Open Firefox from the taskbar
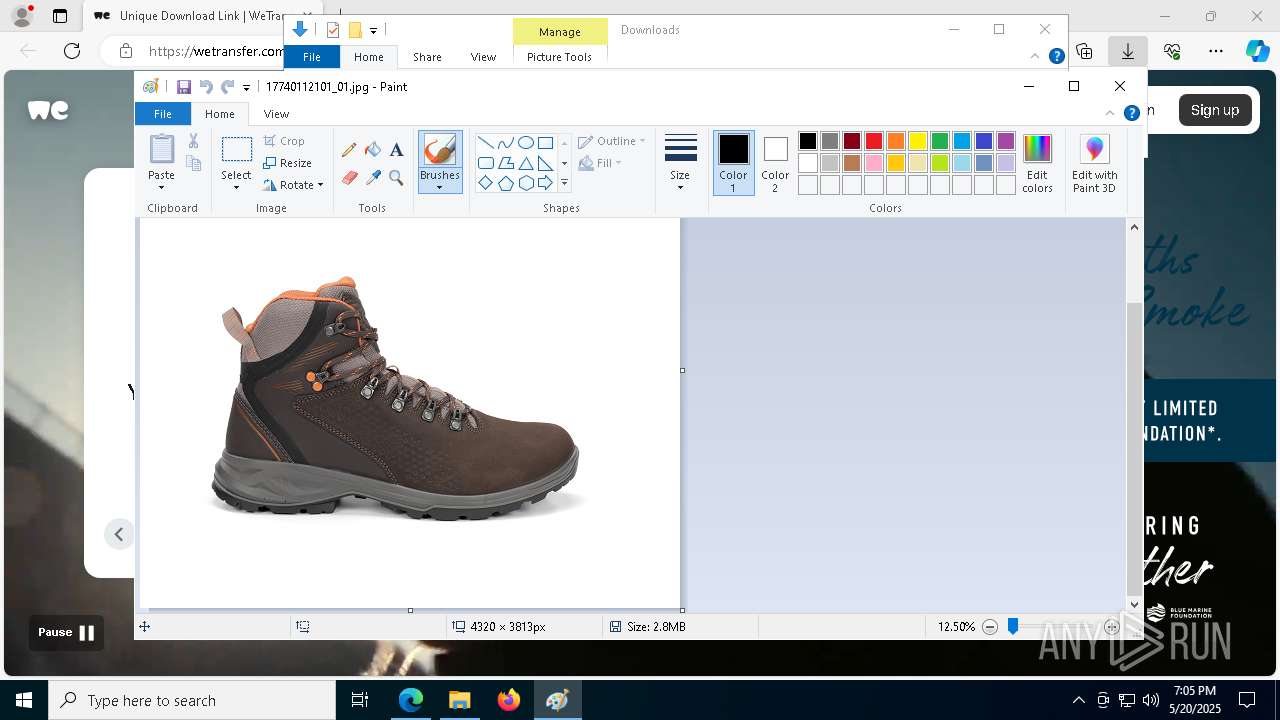This screenshot has width=1280, height=720. coord(508,700)
